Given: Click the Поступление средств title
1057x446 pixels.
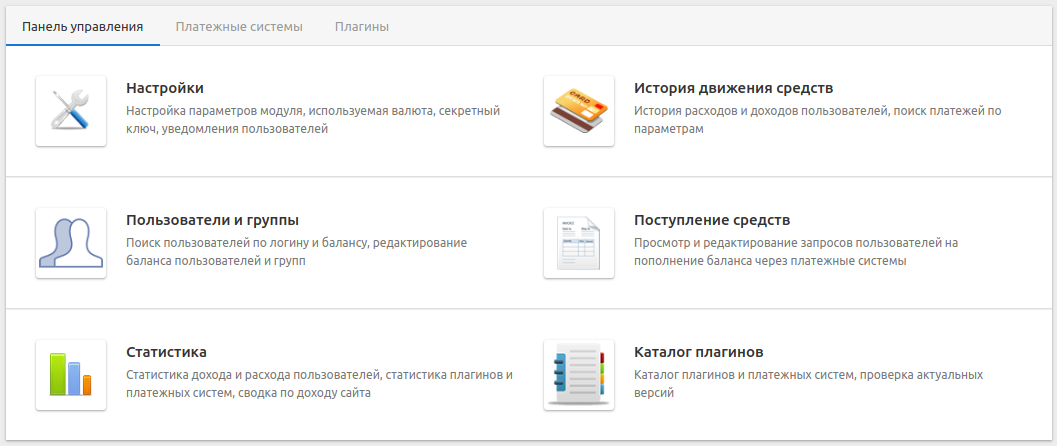Looking at the screenshot, I should [712, 220].
